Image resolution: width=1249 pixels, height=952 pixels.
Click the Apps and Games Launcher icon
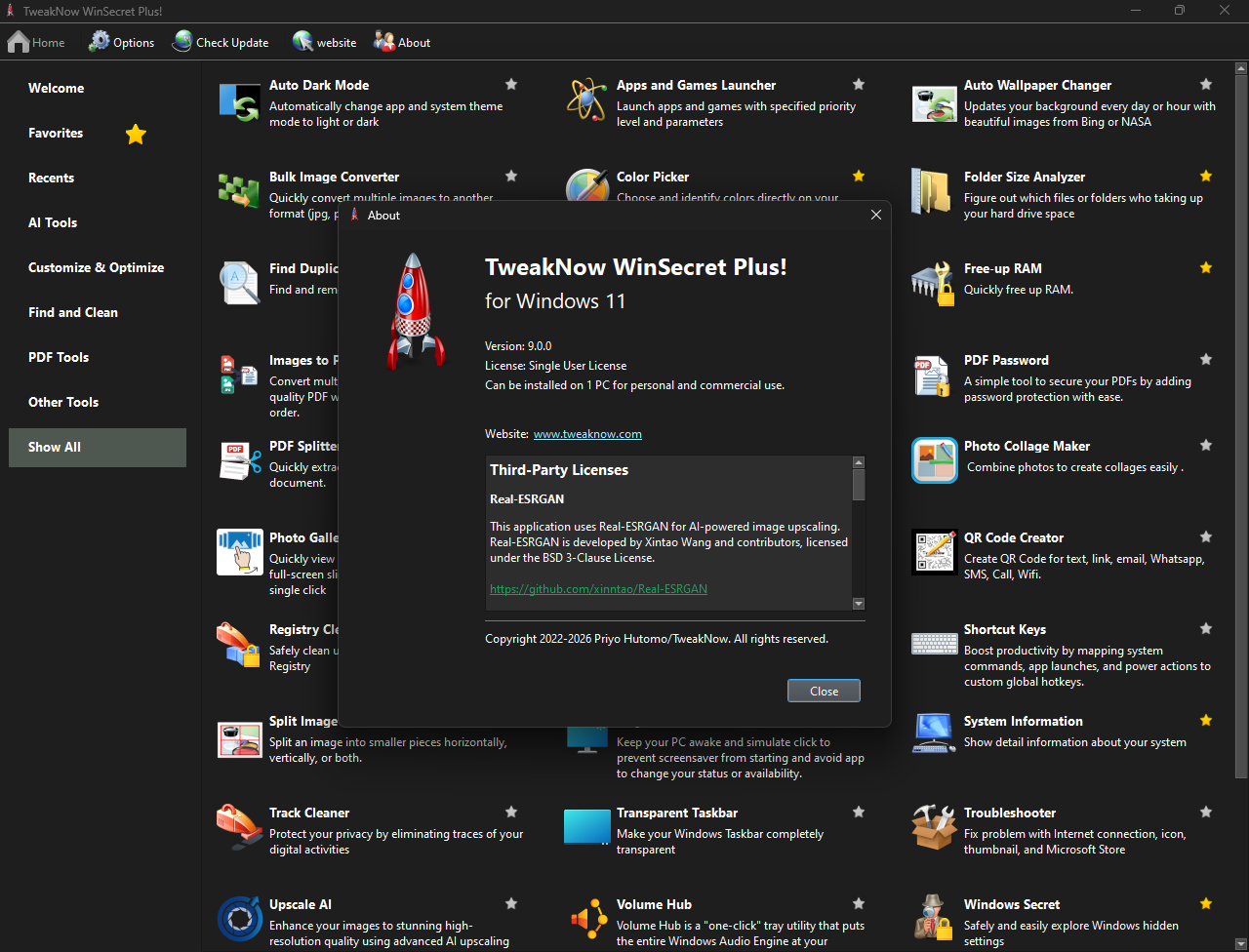point(586,99)
